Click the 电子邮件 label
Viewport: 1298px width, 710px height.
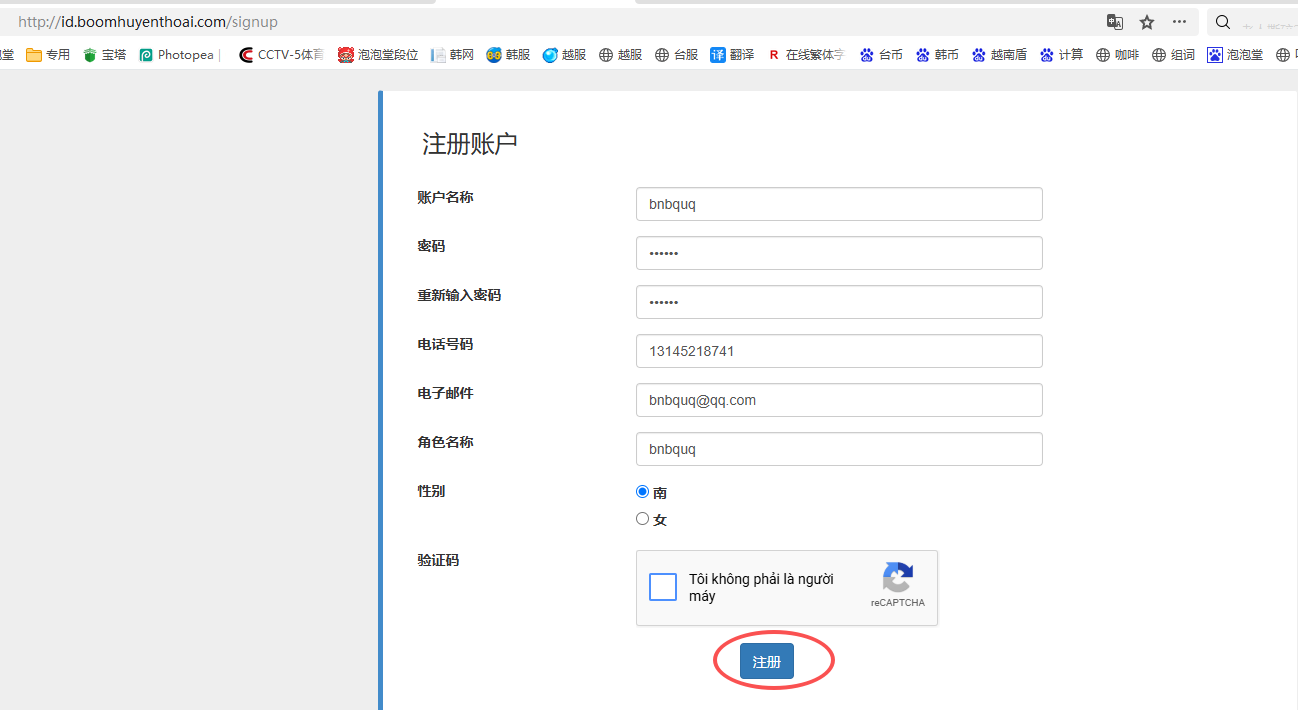pos(445,393)
